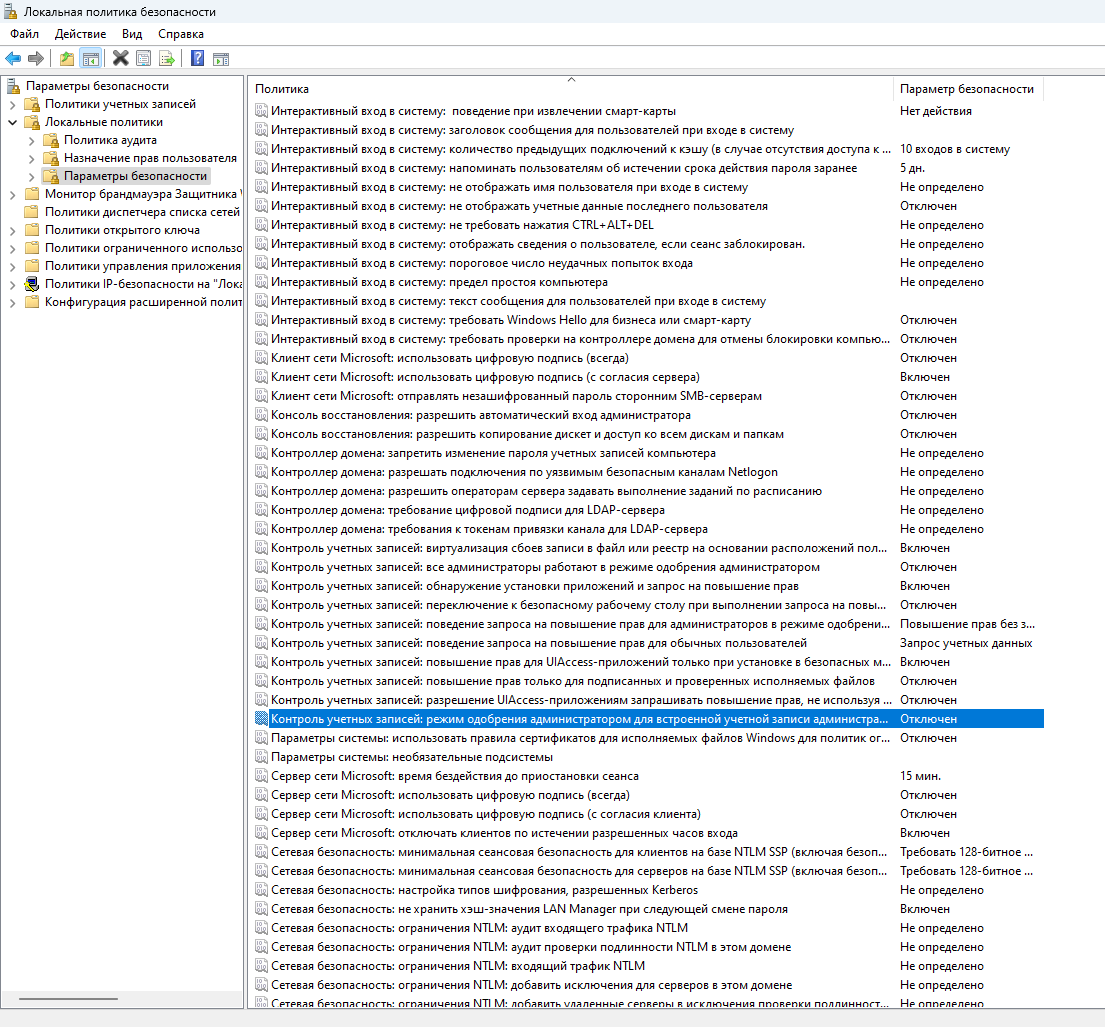Click the Export List toolbar icon
Screen dimensions: 1105x1027
[166, 58]
